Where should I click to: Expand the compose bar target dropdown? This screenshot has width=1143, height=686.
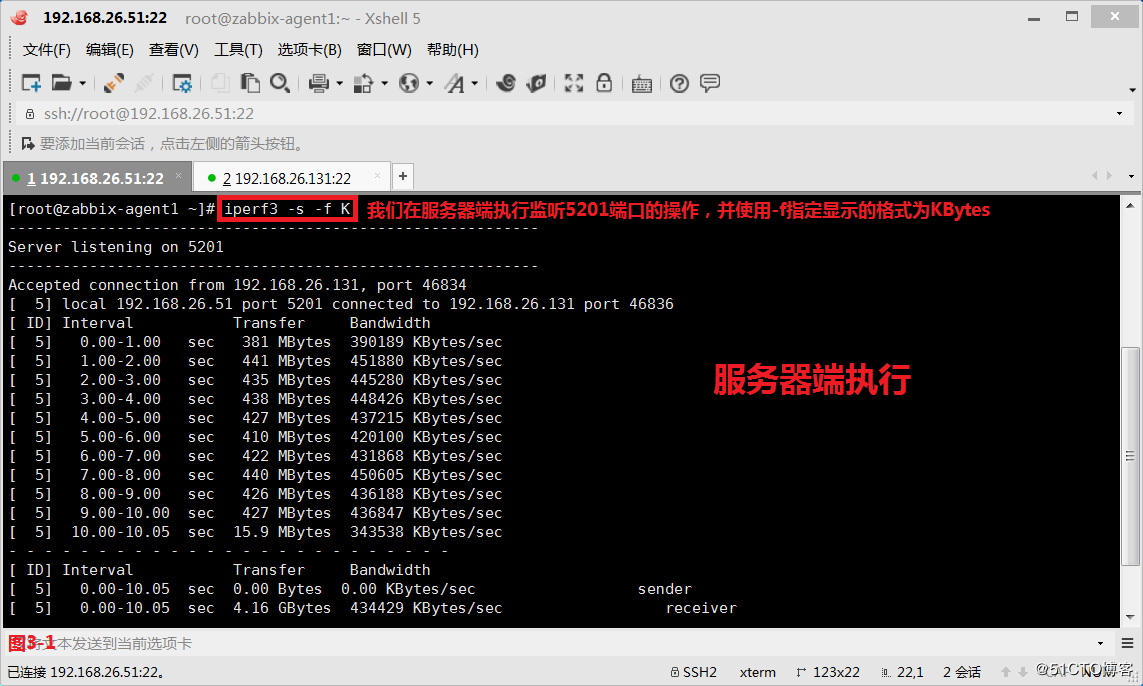(1101, 644)
